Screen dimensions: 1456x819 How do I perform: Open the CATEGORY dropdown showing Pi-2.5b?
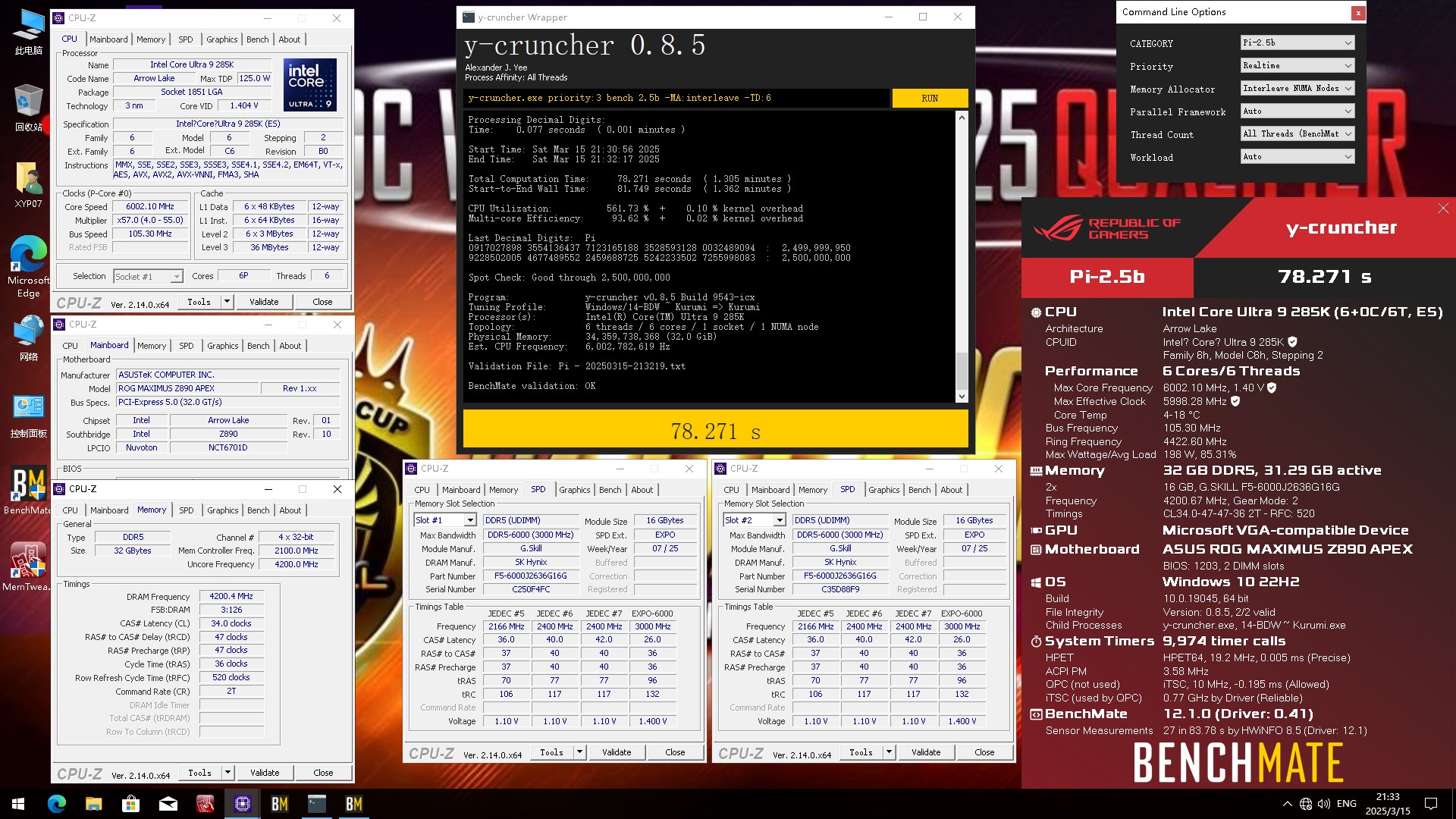(1297, 42)
